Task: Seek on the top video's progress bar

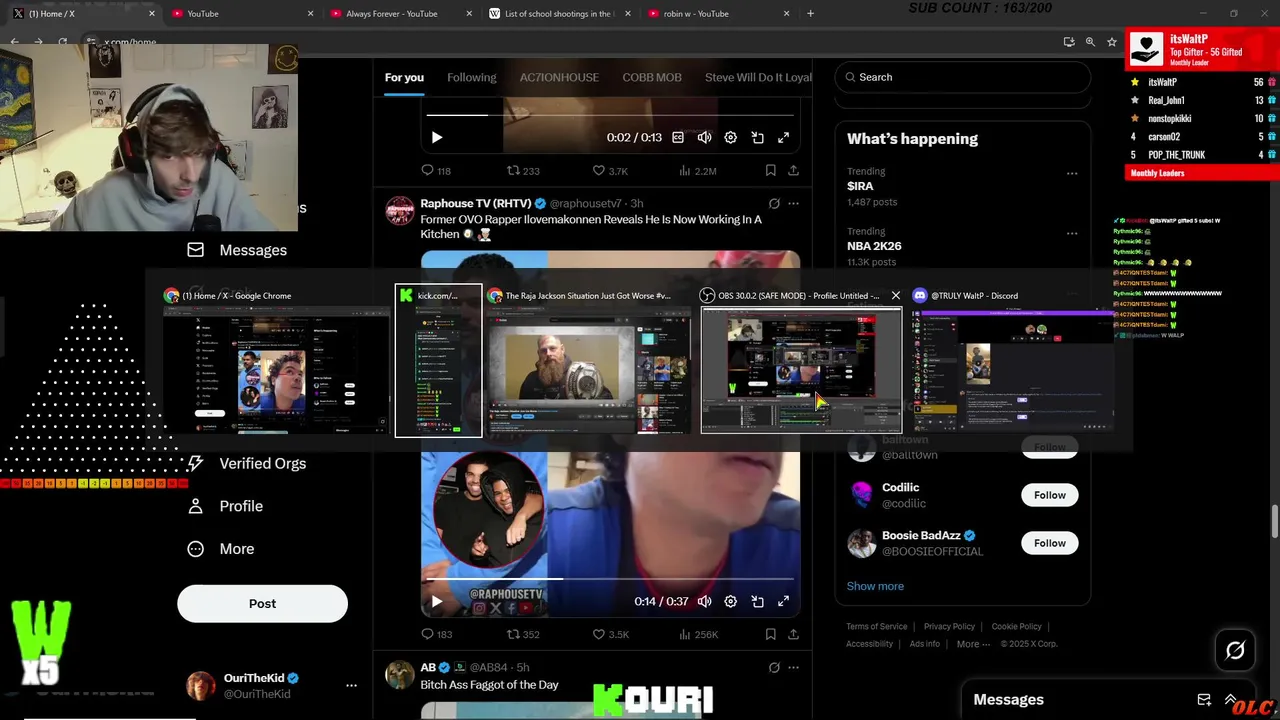Action: tap(610, 115)
